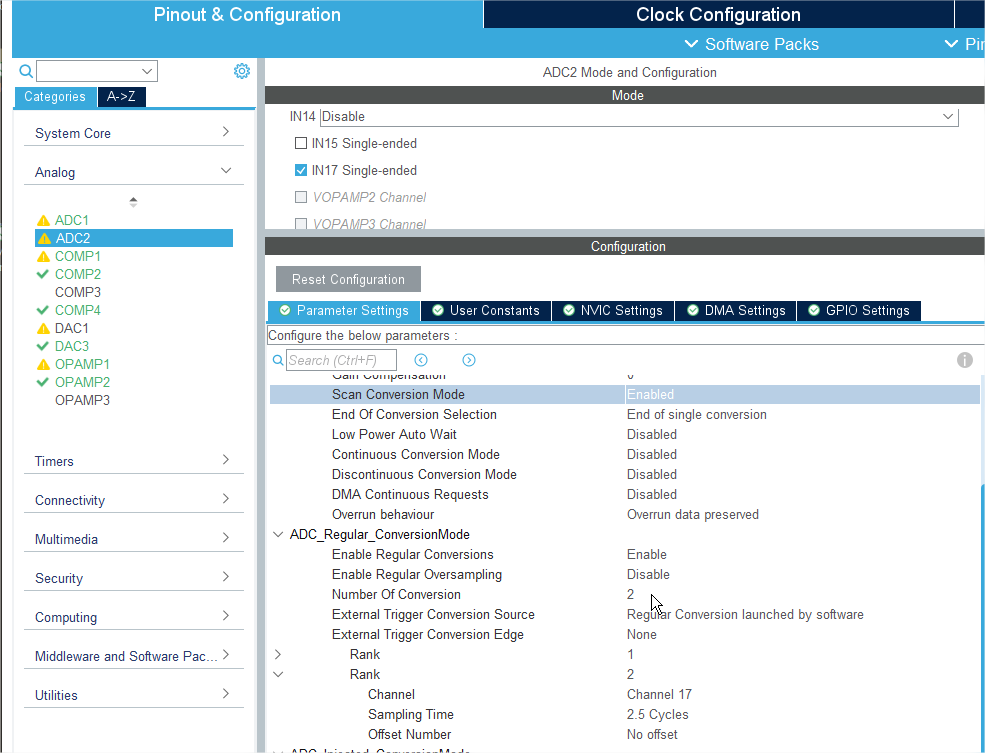985x753 pixels.
Task: Open the NVIC Settings tab
Action: [613, 311]
